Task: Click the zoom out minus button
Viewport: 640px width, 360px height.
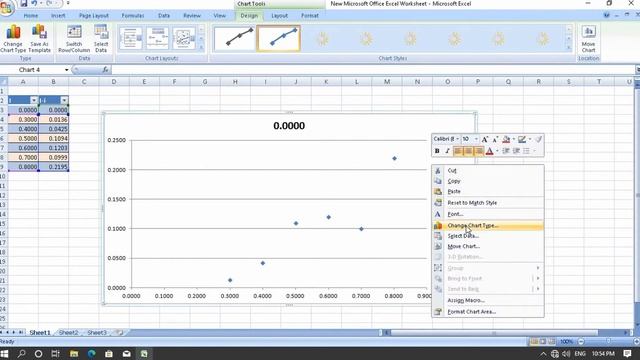Action: pos(581,341)
